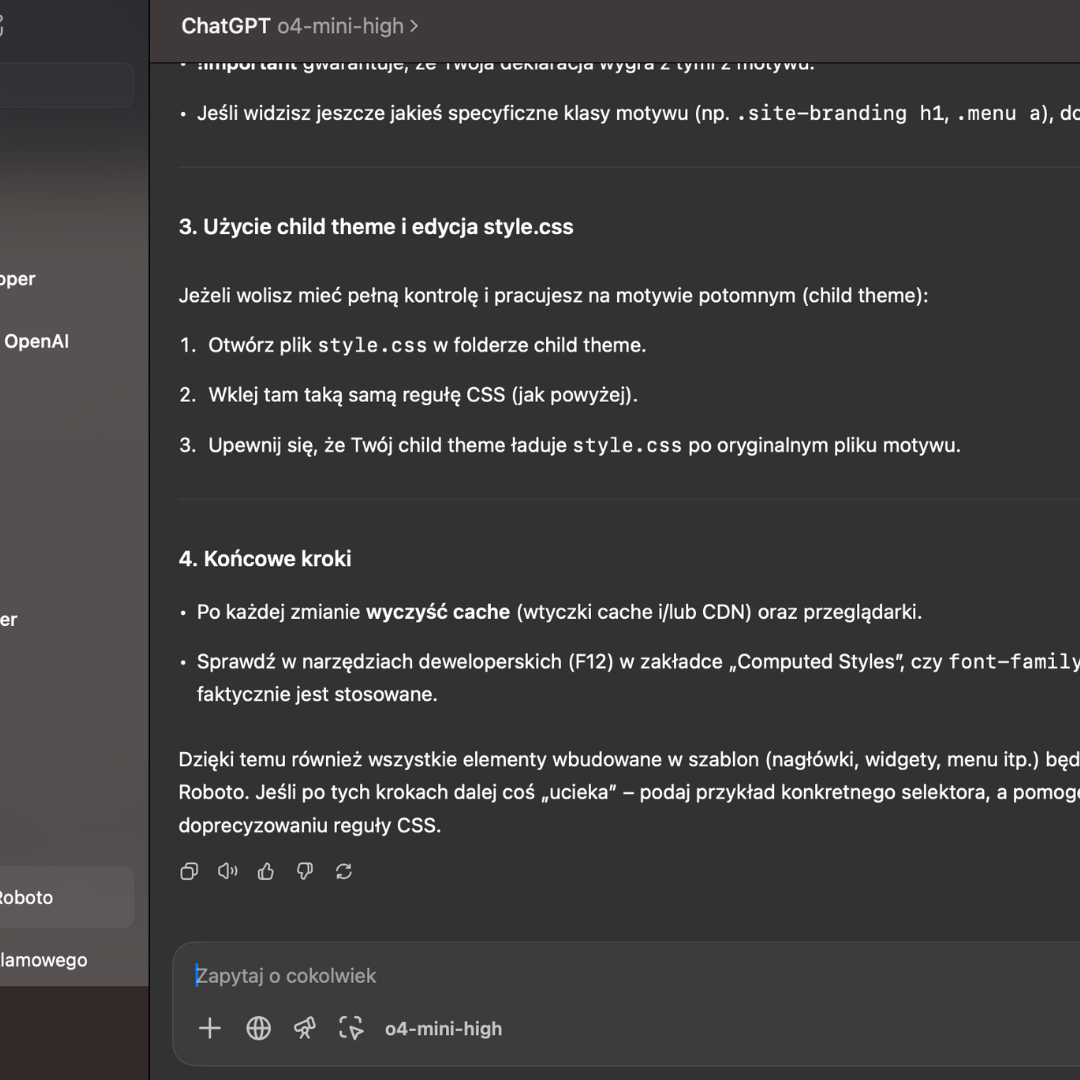Regenerate the response with the refresh icon
Viewport: 1080px width, 1080px height.
point(344,871)
